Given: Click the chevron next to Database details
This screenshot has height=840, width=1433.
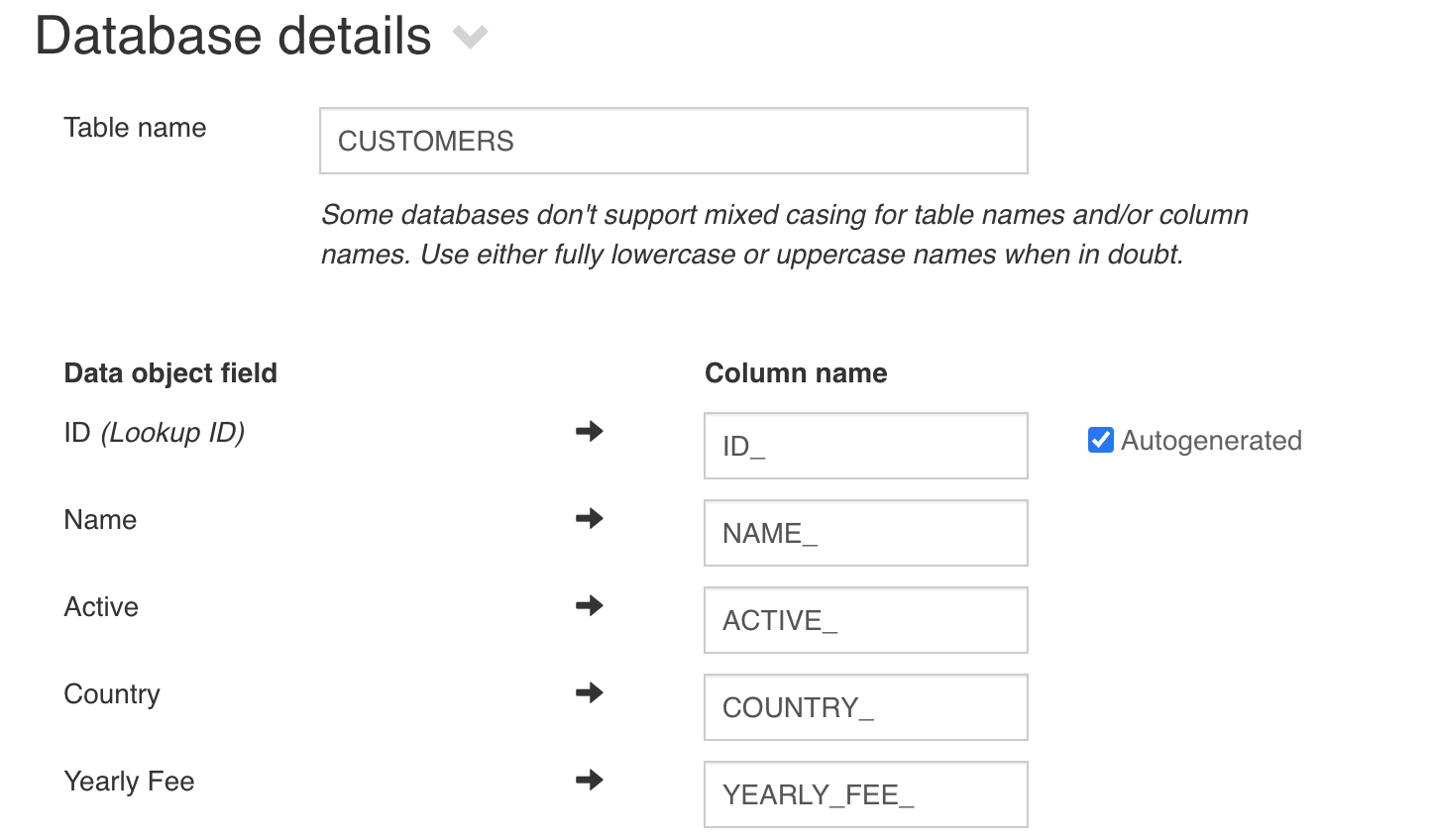Looking at the screenshot, I should tap(469, 38).
